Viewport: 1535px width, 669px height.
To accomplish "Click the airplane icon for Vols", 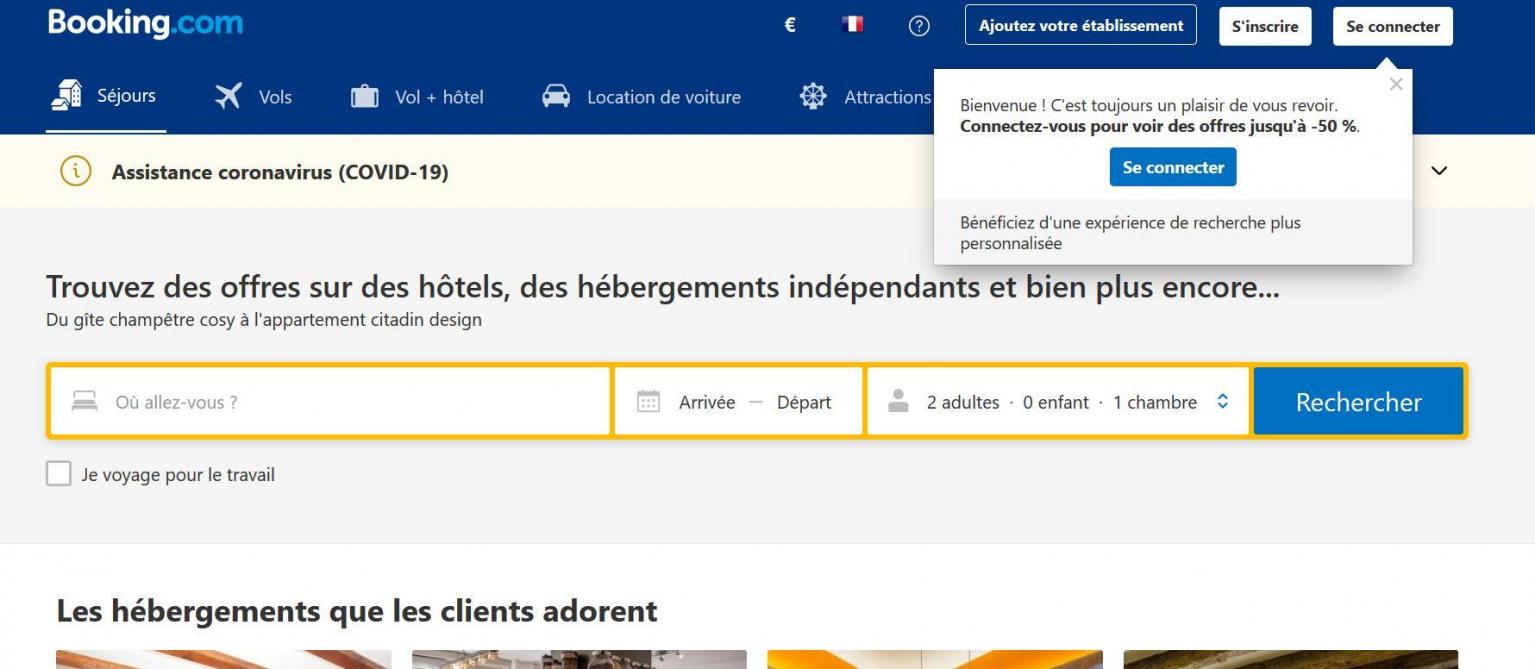I will 229,97.
